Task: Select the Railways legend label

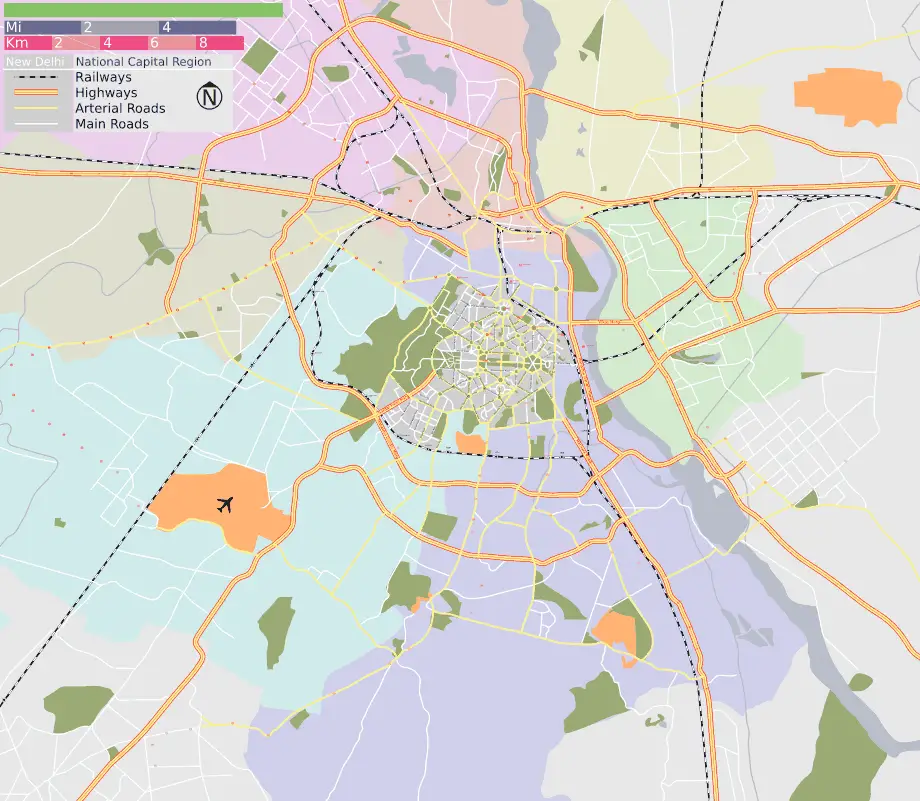Action: tap(103, 78)
